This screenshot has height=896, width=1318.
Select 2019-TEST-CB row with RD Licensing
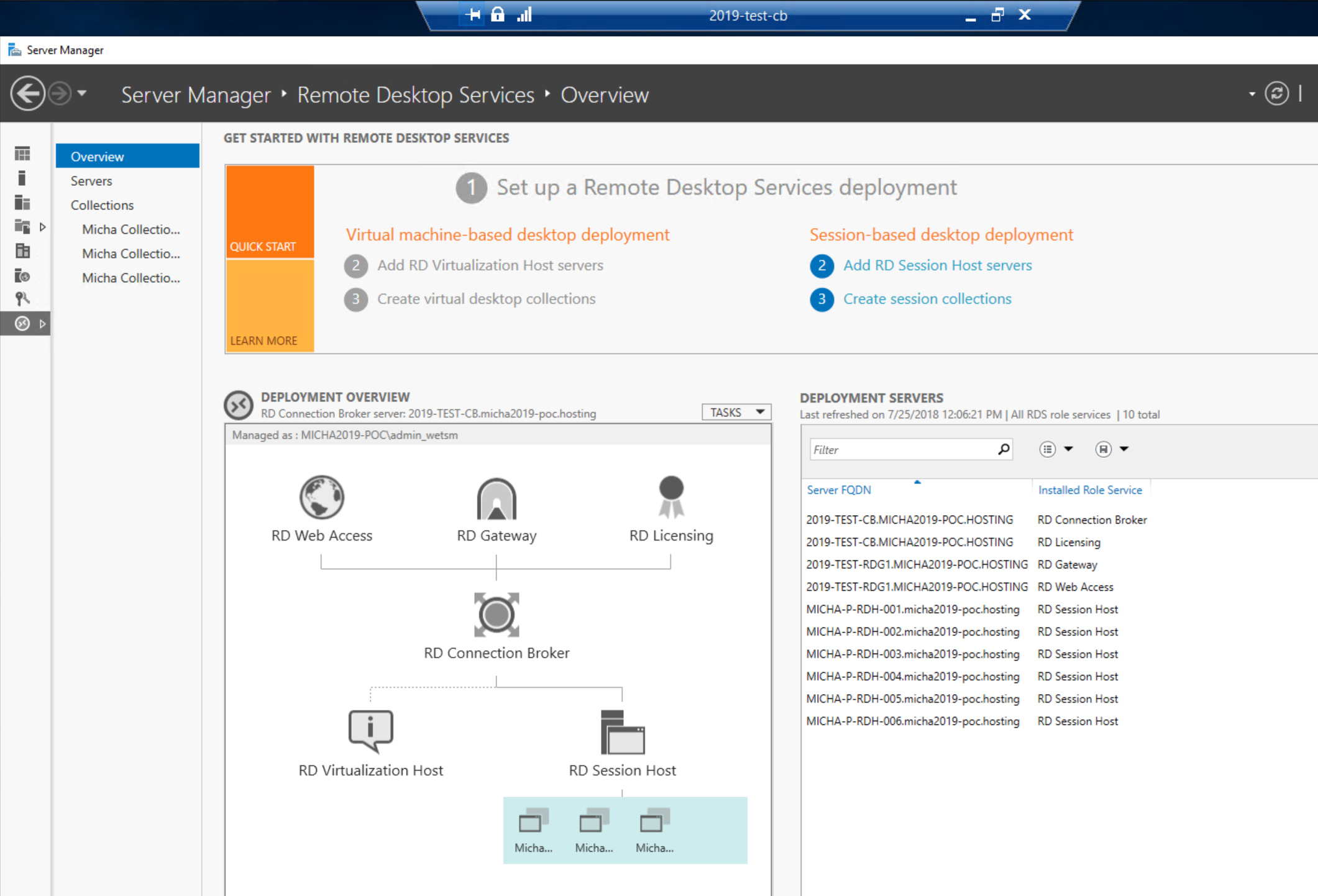[976, 542]
